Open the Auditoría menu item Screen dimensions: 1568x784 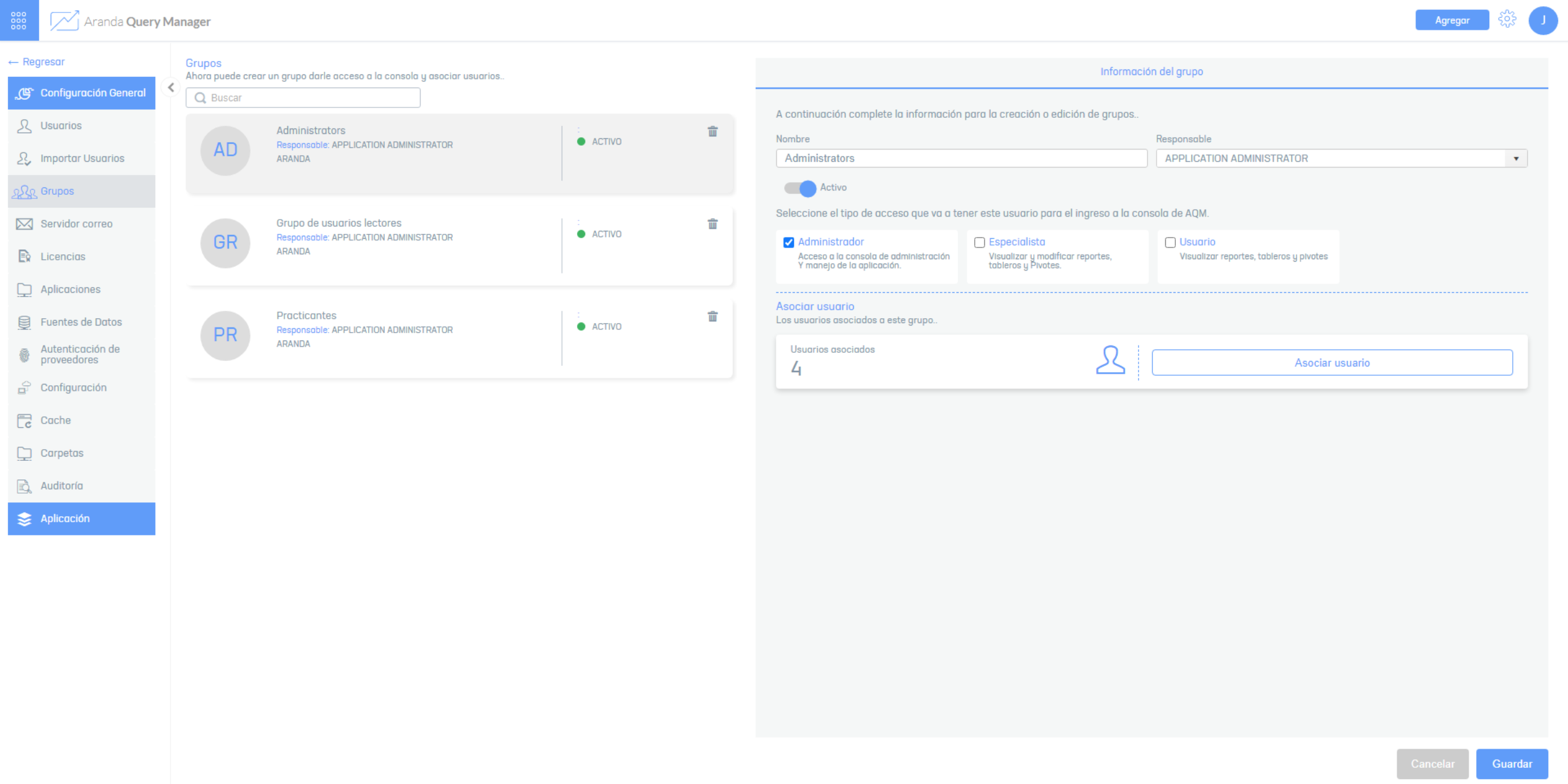[81, 486]
